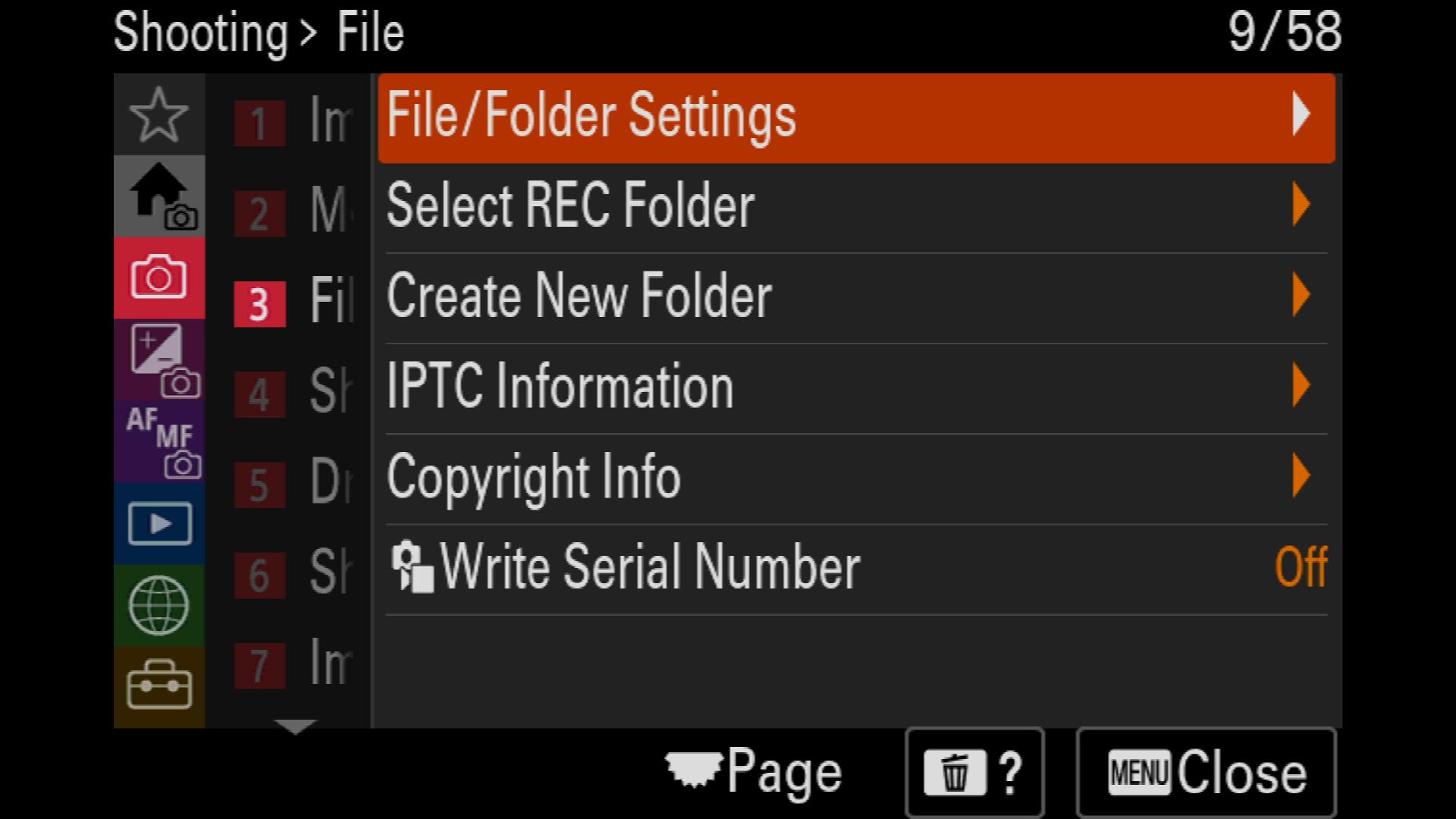Open the My Menu star tab

coord(159,115)
